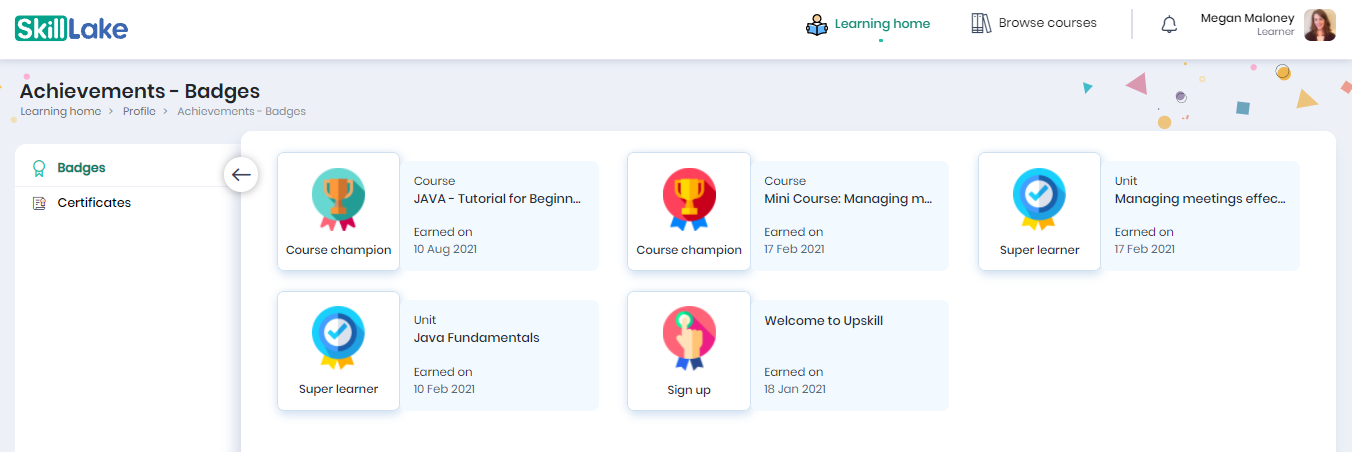Screen dimensions: 1352x452
Task: Click the SkillLake logo
Action: click(71, 28)
